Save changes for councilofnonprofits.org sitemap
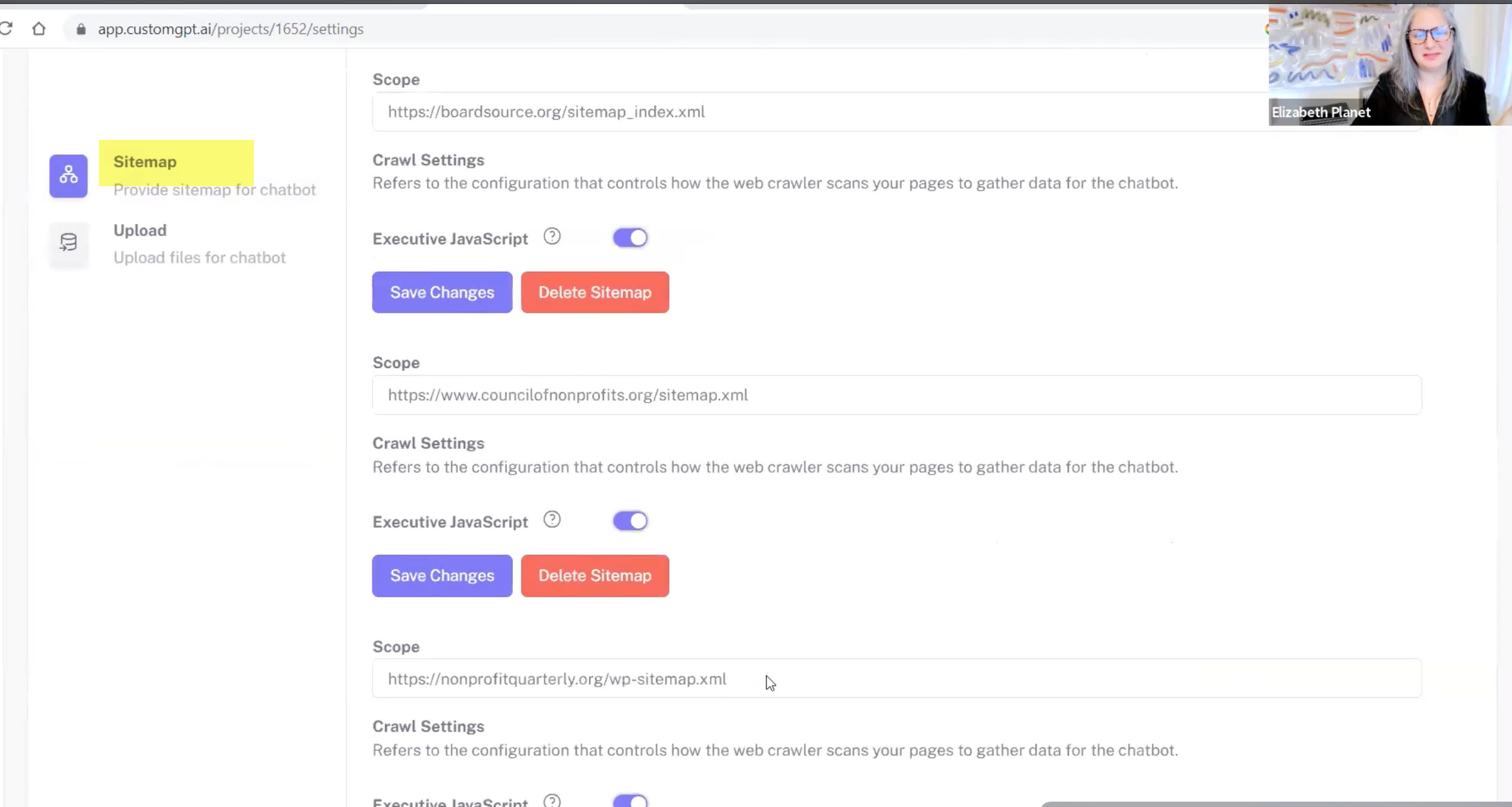This screenshot has width=1512, height=807. click(x=441, y=576)
